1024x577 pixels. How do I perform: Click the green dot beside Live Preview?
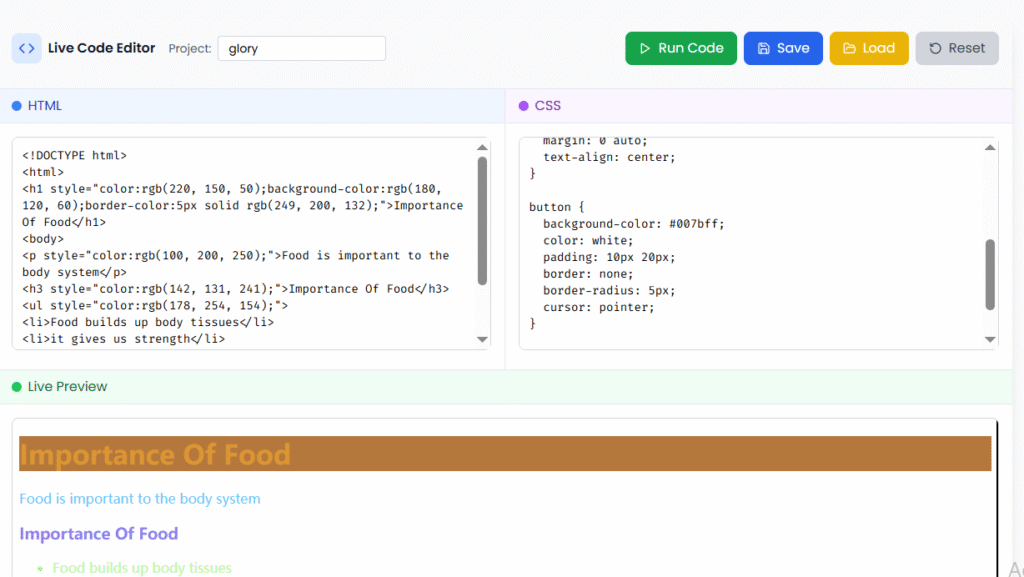coord(16,387)
